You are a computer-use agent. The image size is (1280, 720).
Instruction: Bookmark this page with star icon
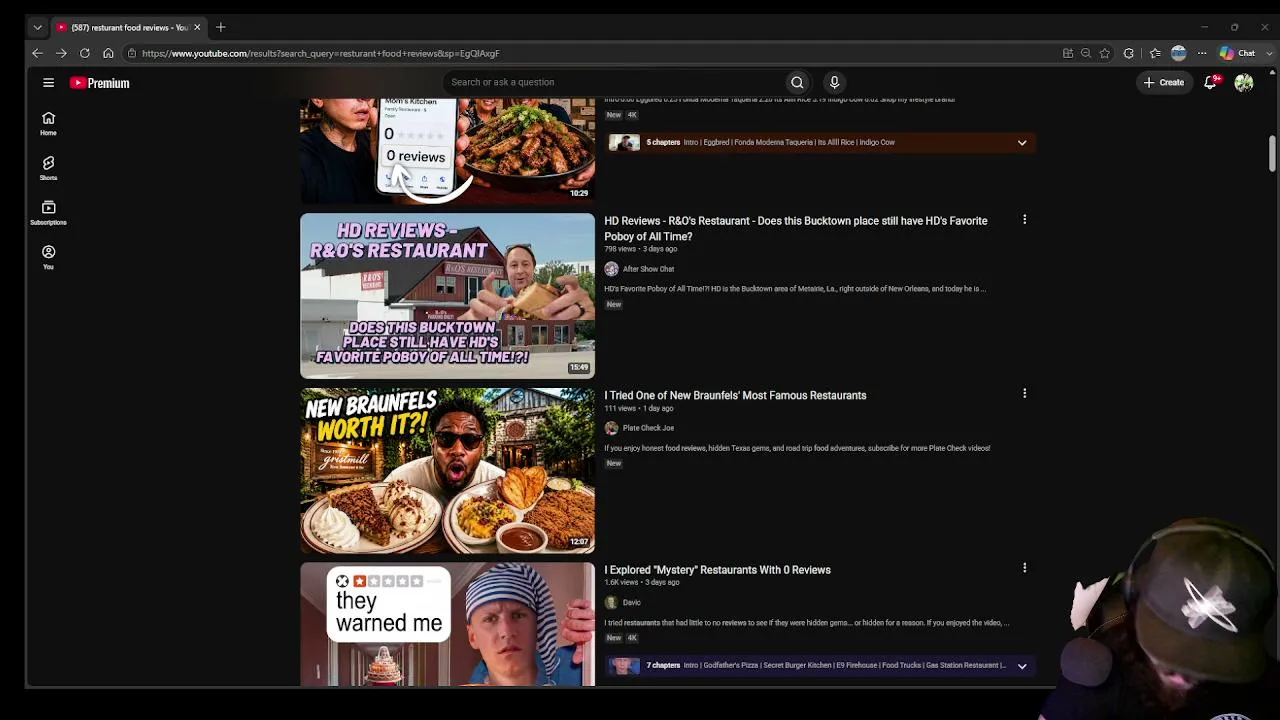pyautogui.click(x=1105, y=53)
